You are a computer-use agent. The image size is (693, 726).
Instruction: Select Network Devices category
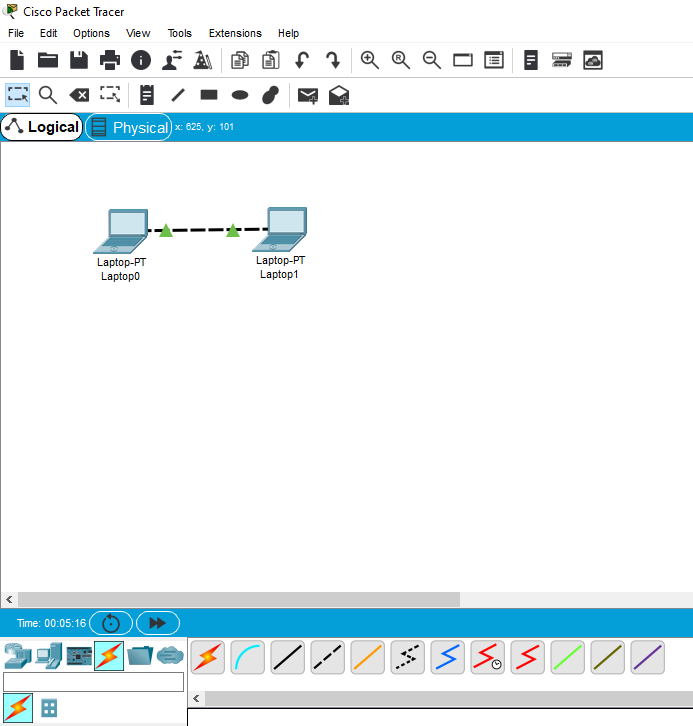18,656
